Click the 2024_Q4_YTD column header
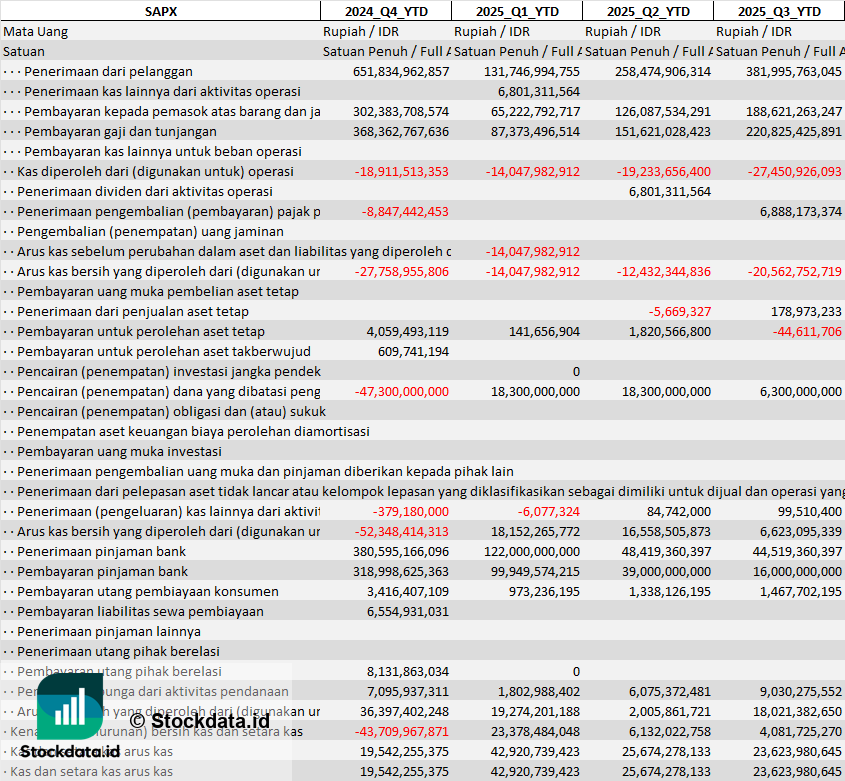Viewport: 845px width, 781px height. (385, 11)
